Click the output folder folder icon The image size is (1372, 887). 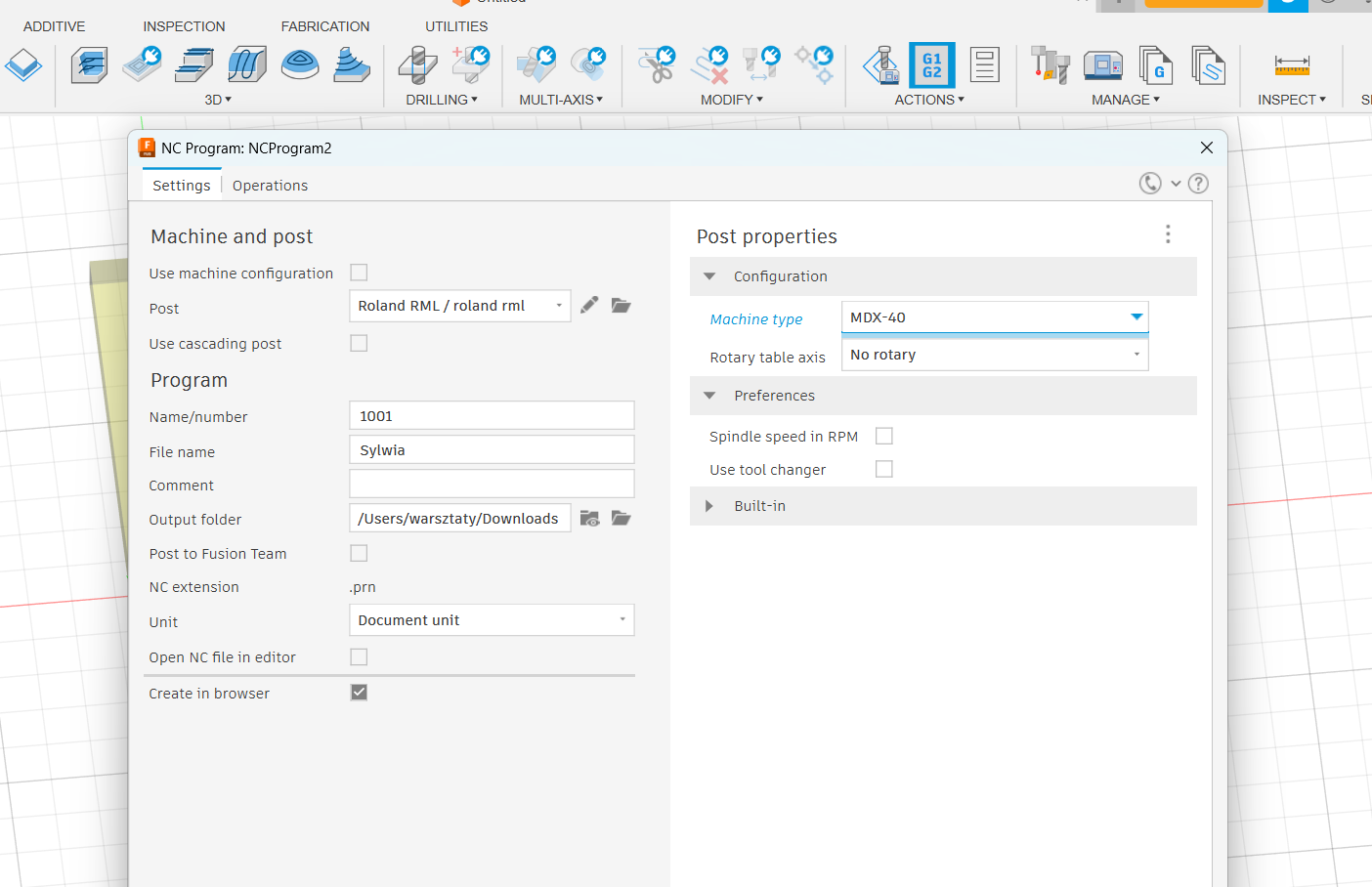[621, 518]
